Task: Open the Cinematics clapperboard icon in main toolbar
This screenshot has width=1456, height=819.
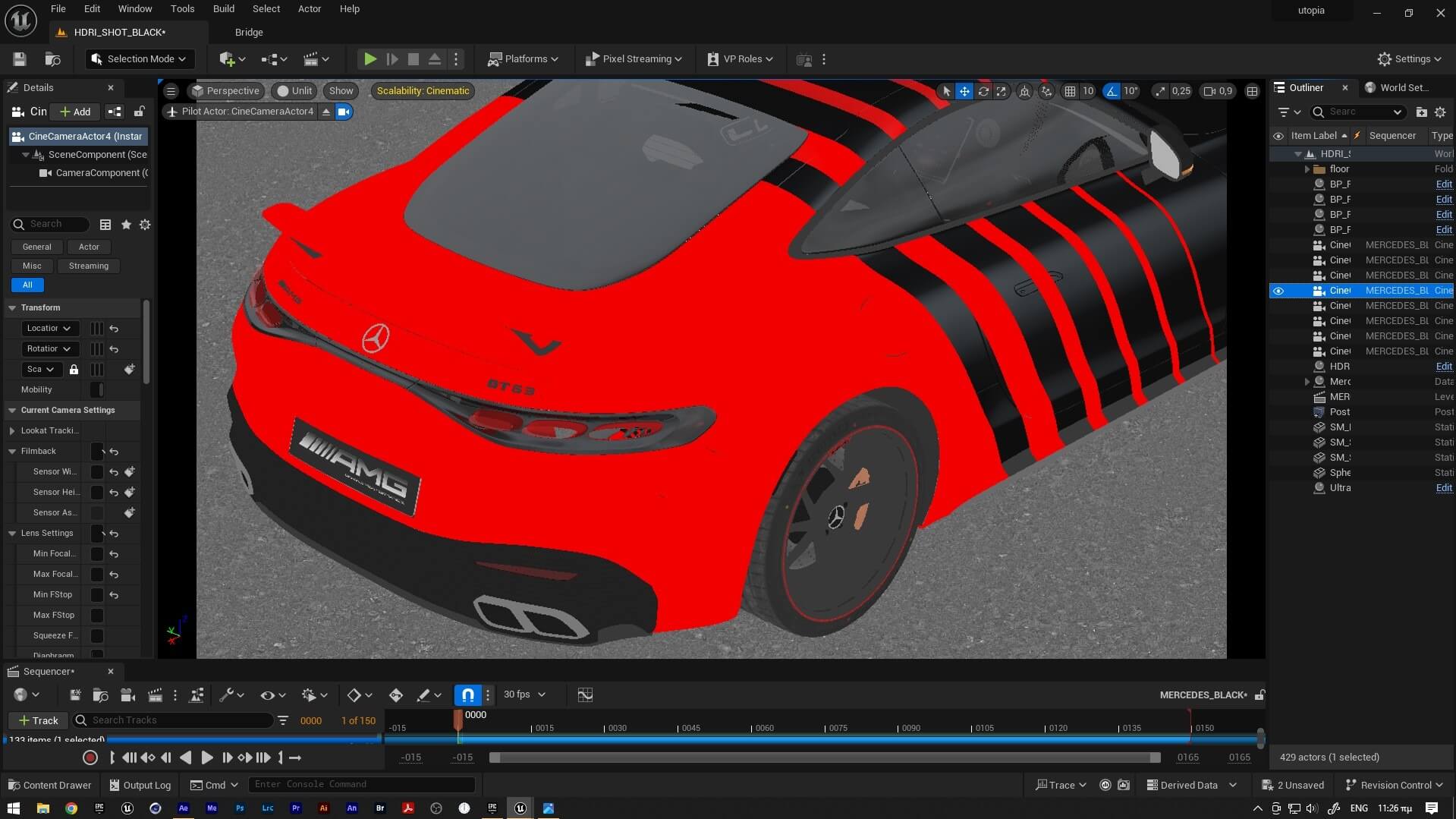Action: [313, 58]
